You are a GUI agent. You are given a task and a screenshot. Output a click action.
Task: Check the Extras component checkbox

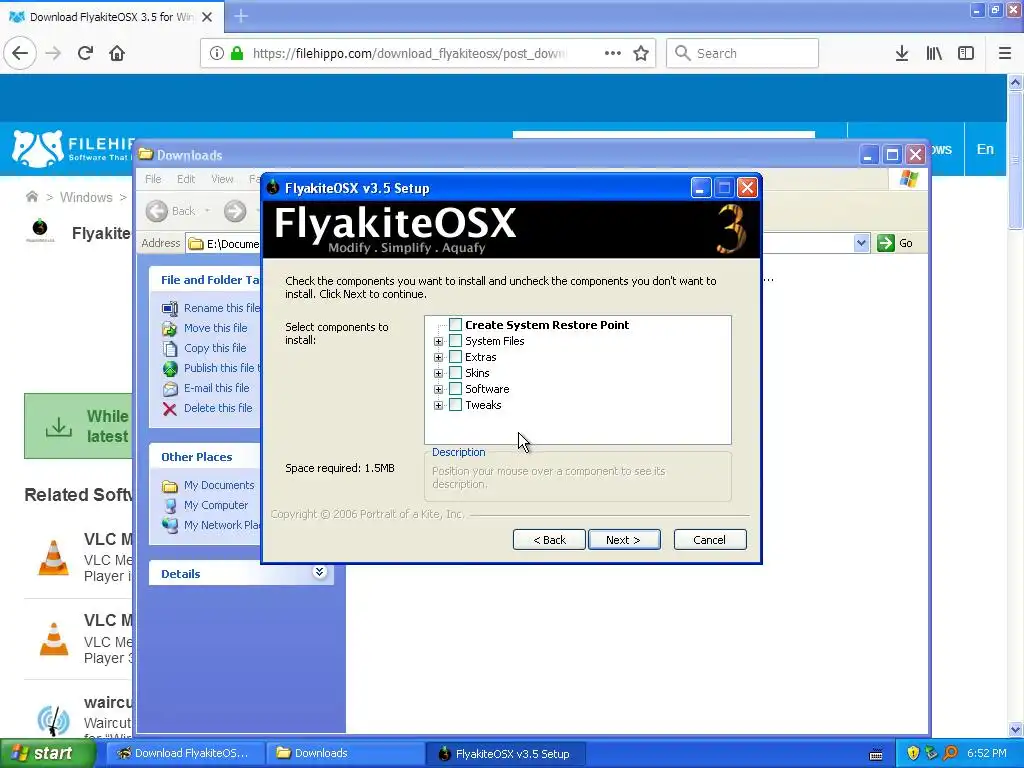(455, 357)
